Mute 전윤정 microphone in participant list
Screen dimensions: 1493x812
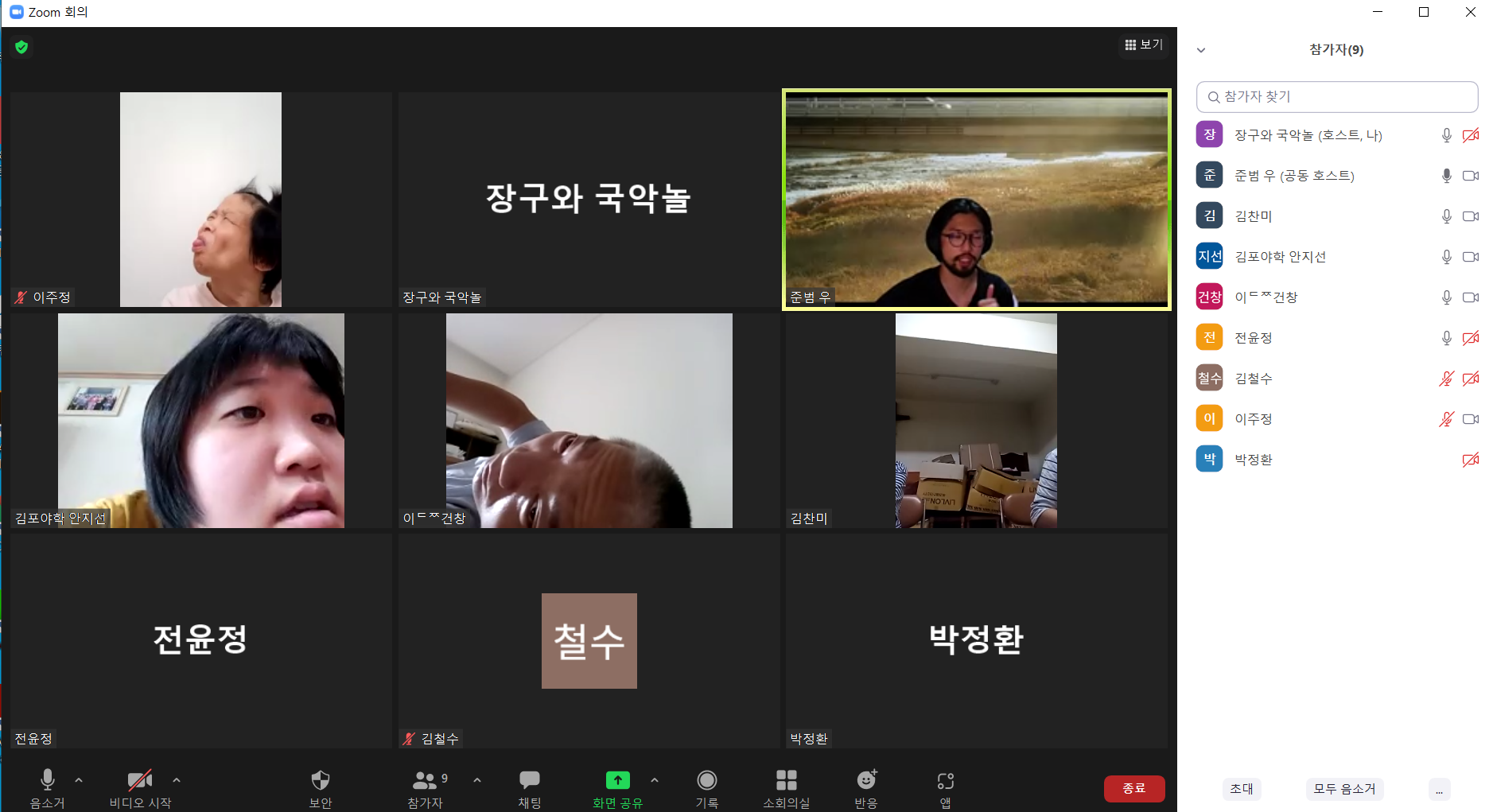1447,338
